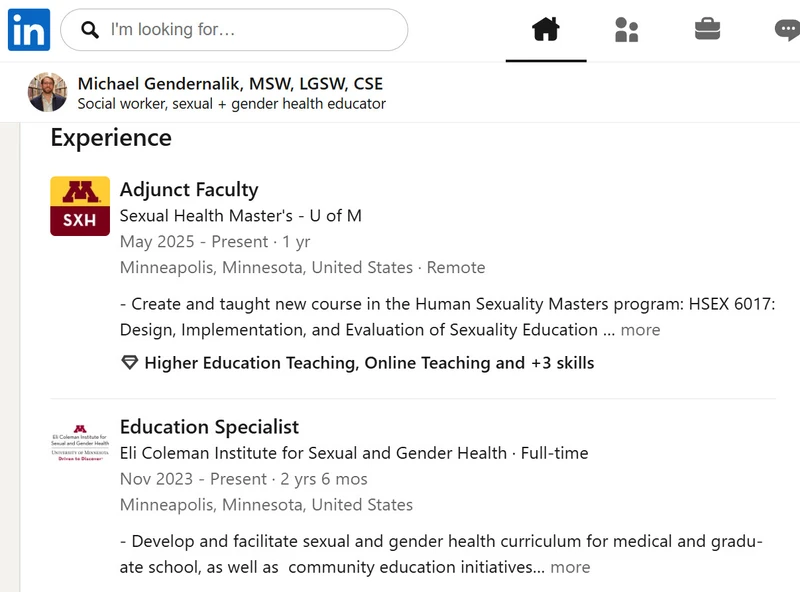
Task: Expand "more" in Adjunct Faculty description
Action: (640, 330)
